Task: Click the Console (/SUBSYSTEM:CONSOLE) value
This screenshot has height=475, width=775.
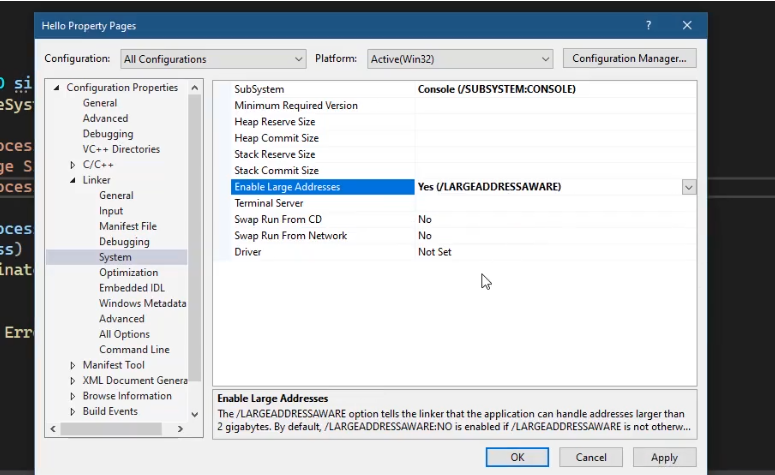Action: [x=497, y=89]
